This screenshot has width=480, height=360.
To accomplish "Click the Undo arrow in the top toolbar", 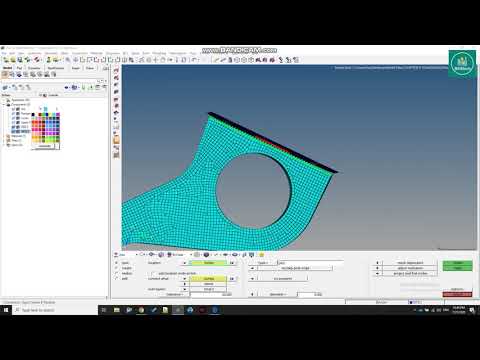I will (x=194, y=60).
